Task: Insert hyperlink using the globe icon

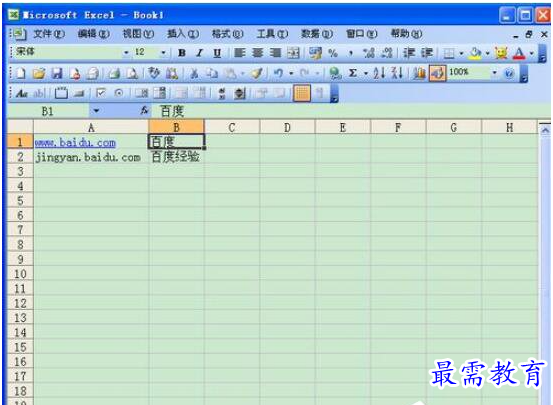Action: pyautogui.click(x=335, y=73)
